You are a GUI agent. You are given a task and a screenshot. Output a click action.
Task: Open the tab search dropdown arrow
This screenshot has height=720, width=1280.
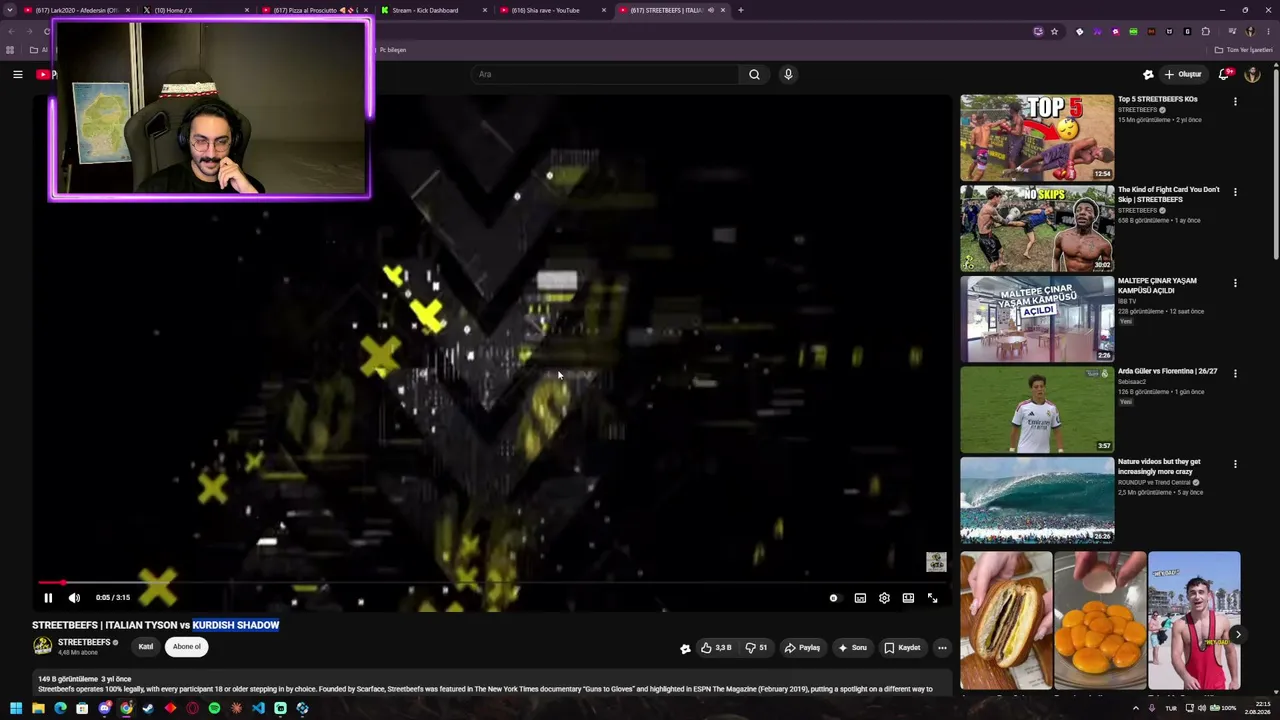pyautogui.click(x=10, y=10)
